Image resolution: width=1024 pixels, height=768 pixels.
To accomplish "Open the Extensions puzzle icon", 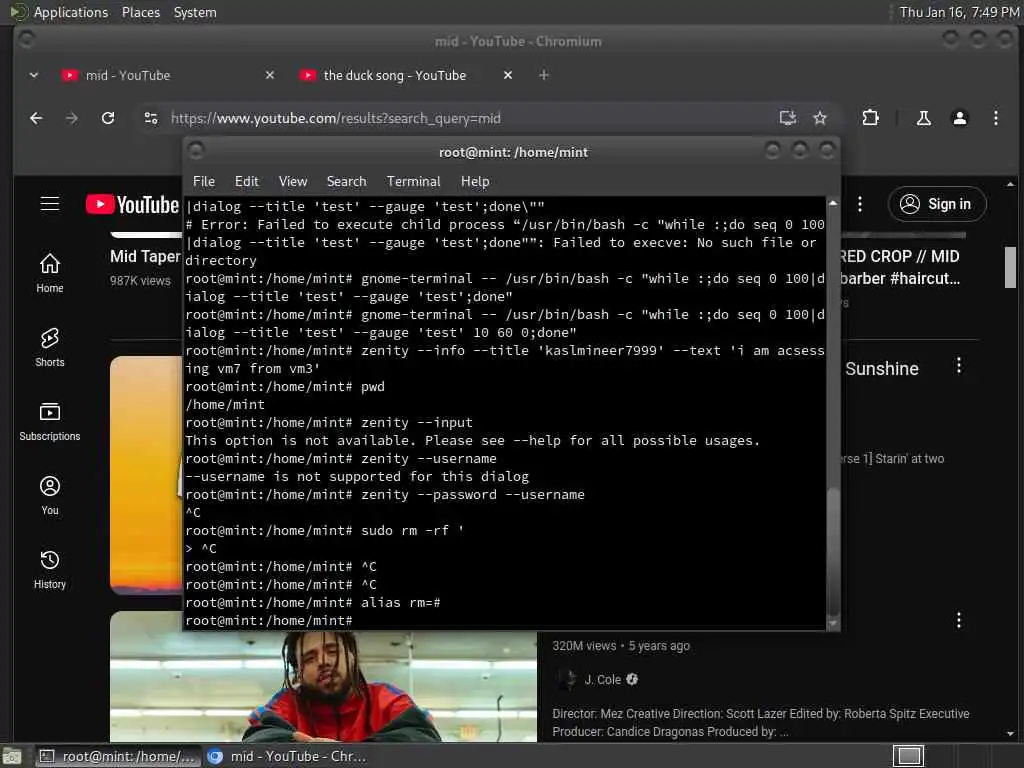I will (x=871, y=118).
